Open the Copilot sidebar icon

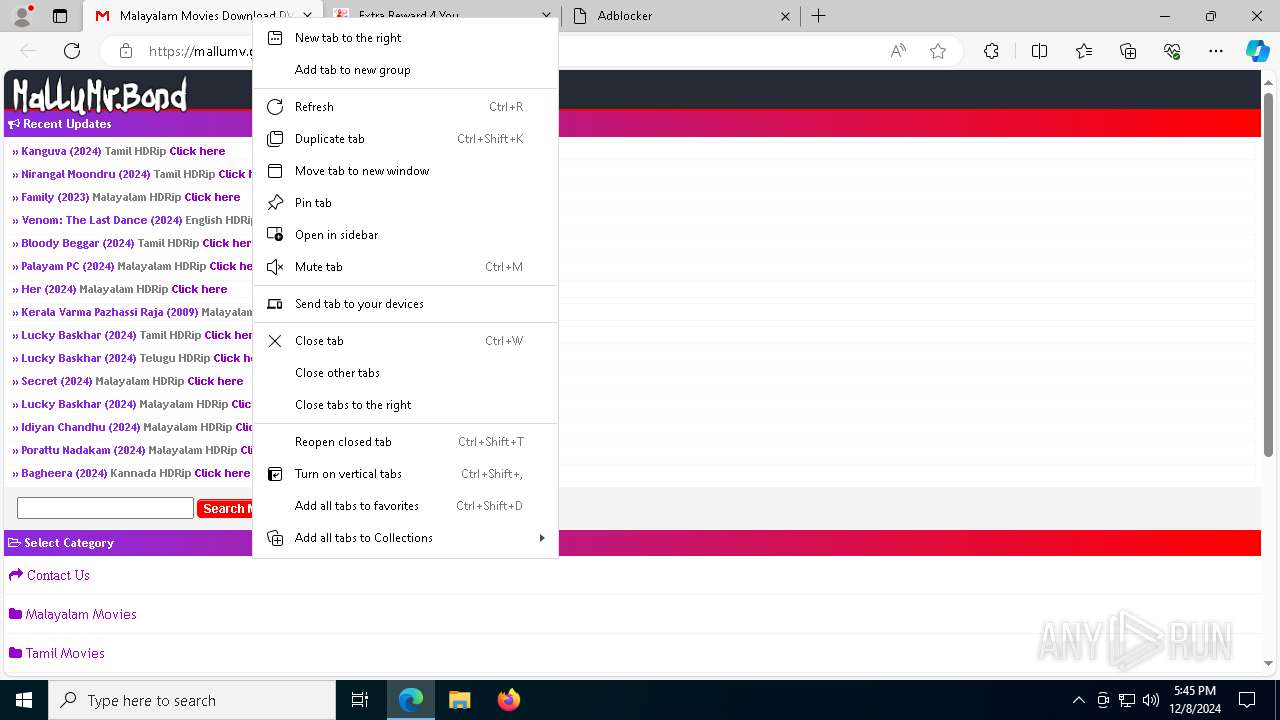1257,51
